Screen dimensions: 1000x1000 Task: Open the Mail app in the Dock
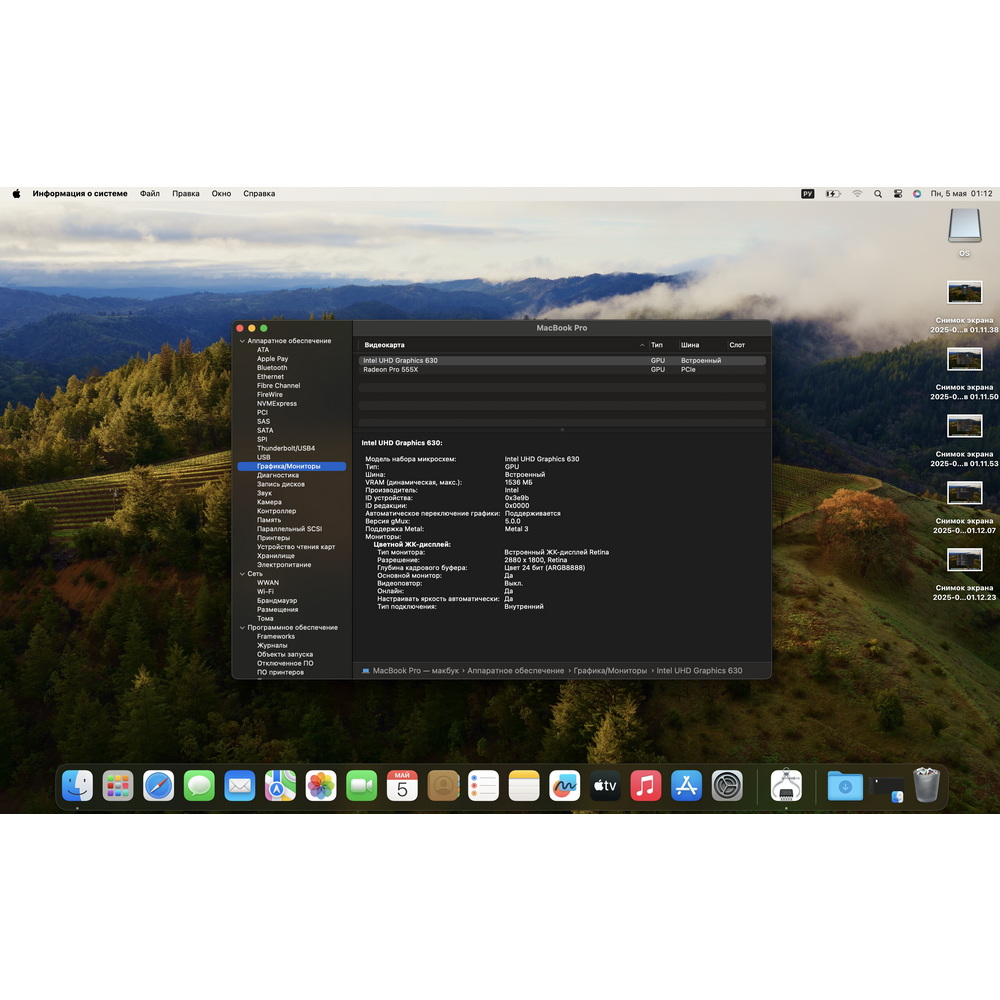coord(240,785)
